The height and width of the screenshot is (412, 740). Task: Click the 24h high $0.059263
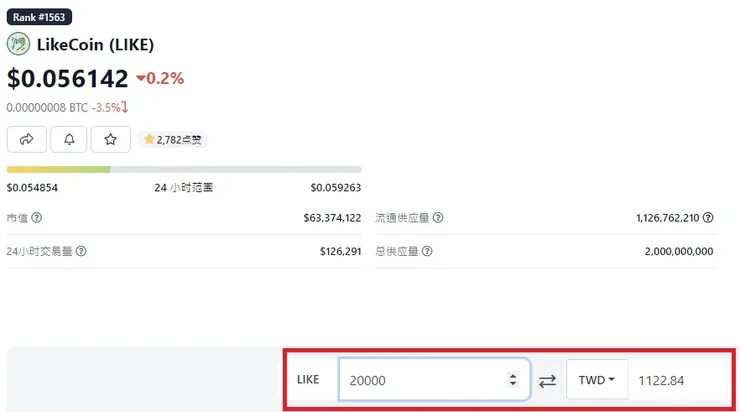coord(336,188)
